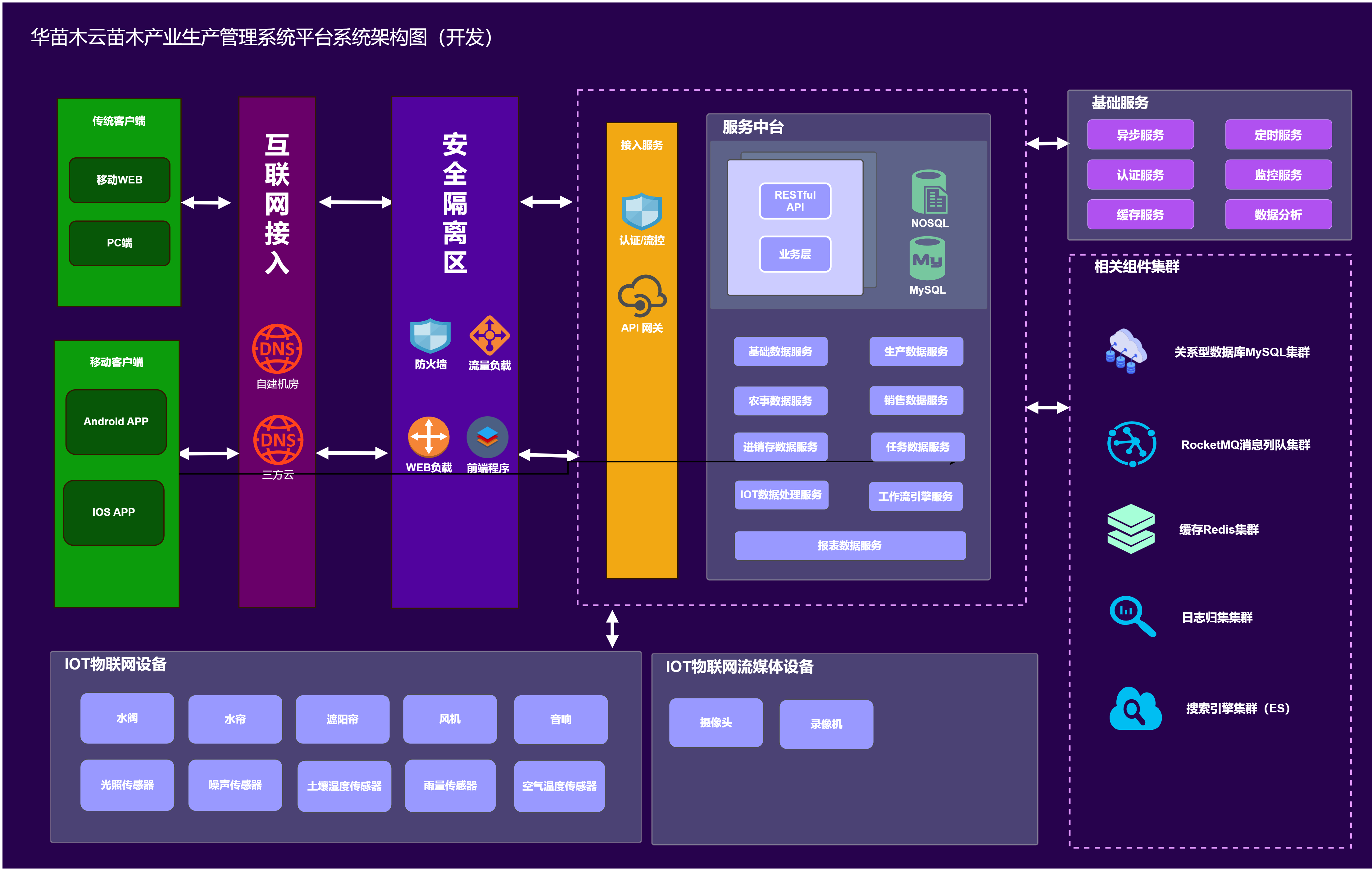Select the 缓存Redis集群 stacked layers icon
1372x871 pixels.
tap(1130, 529)
